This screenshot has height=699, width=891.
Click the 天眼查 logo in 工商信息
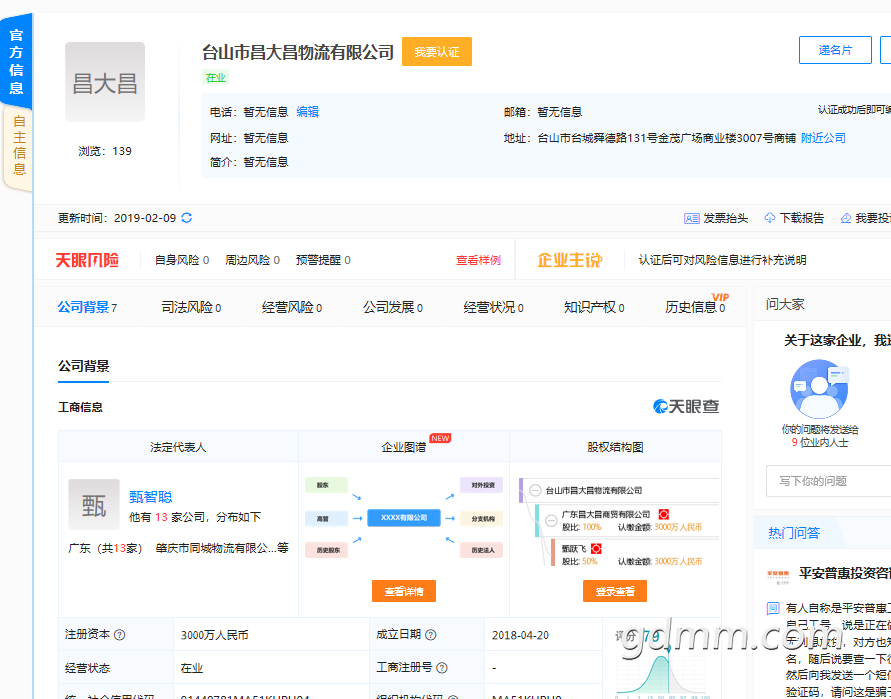tap(686, 406)
